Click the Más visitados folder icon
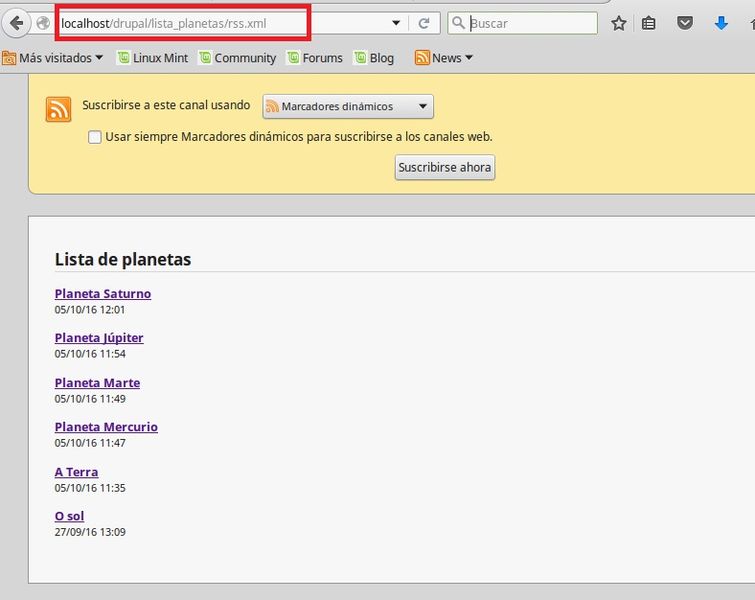This screenshot has height=600, width=755. pyautogui.click(x=9, y=58)
